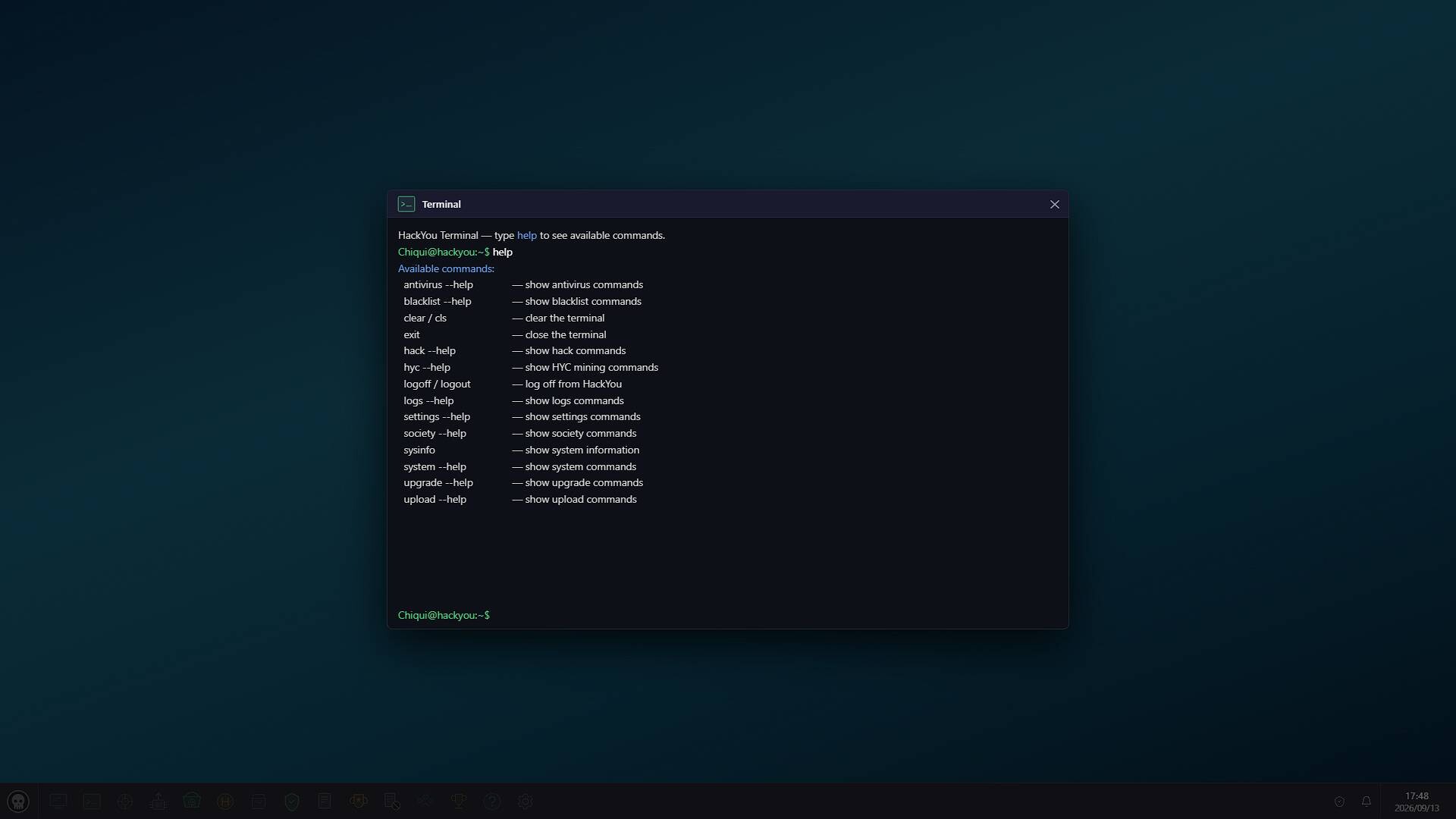1456x819 pixels.
Task: Open the skull start menu icon
Action: click(x=18, y=802)
